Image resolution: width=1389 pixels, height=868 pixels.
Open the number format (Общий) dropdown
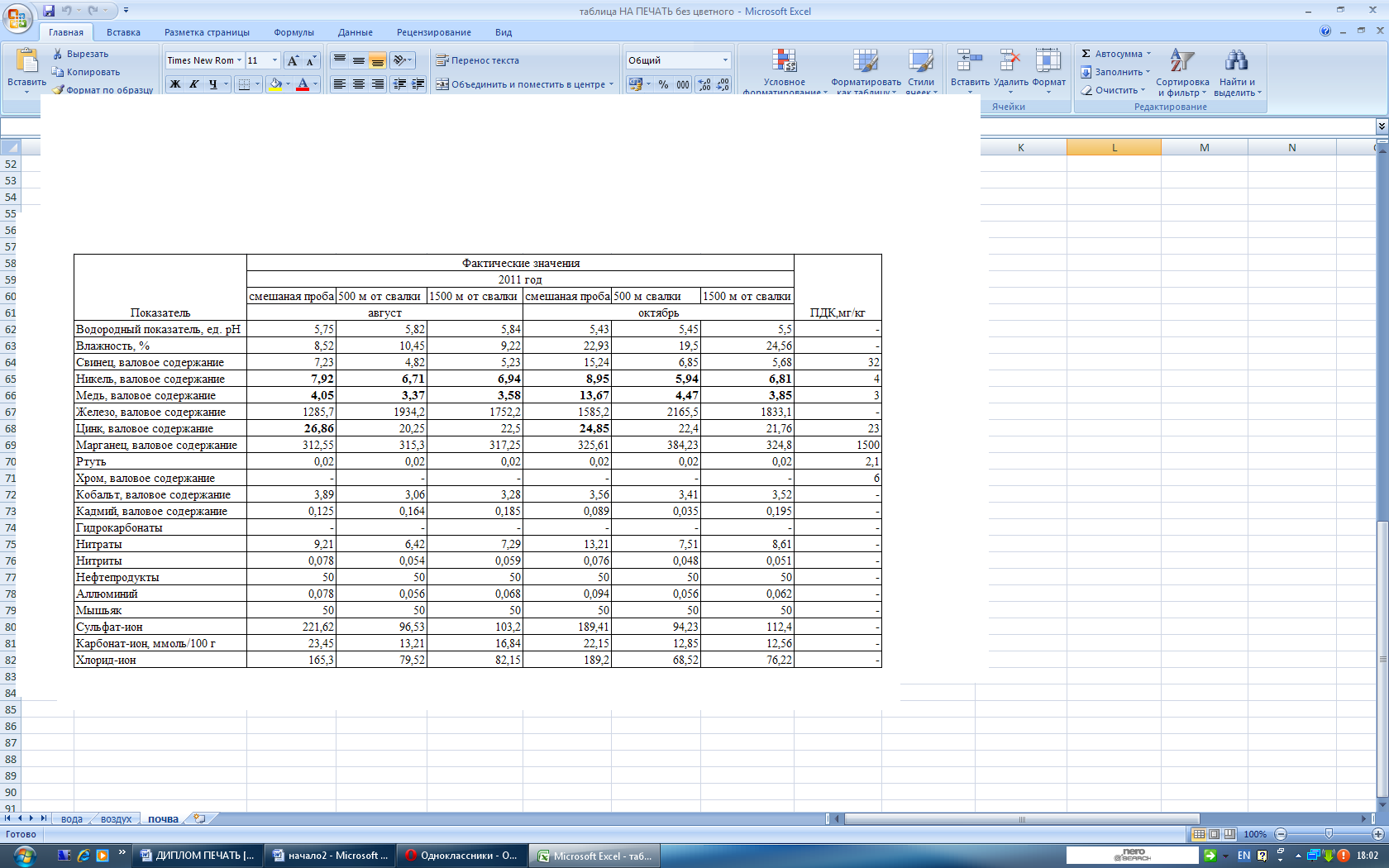click(x=725, y=60)
